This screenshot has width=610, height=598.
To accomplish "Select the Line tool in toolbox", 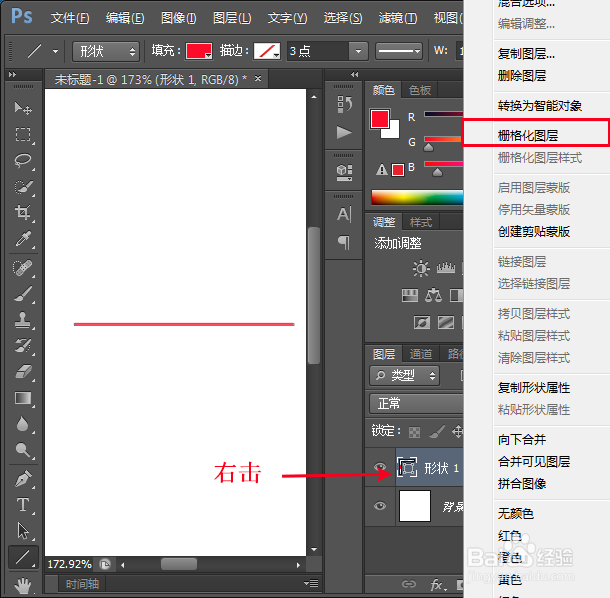I will pos(23,557).
